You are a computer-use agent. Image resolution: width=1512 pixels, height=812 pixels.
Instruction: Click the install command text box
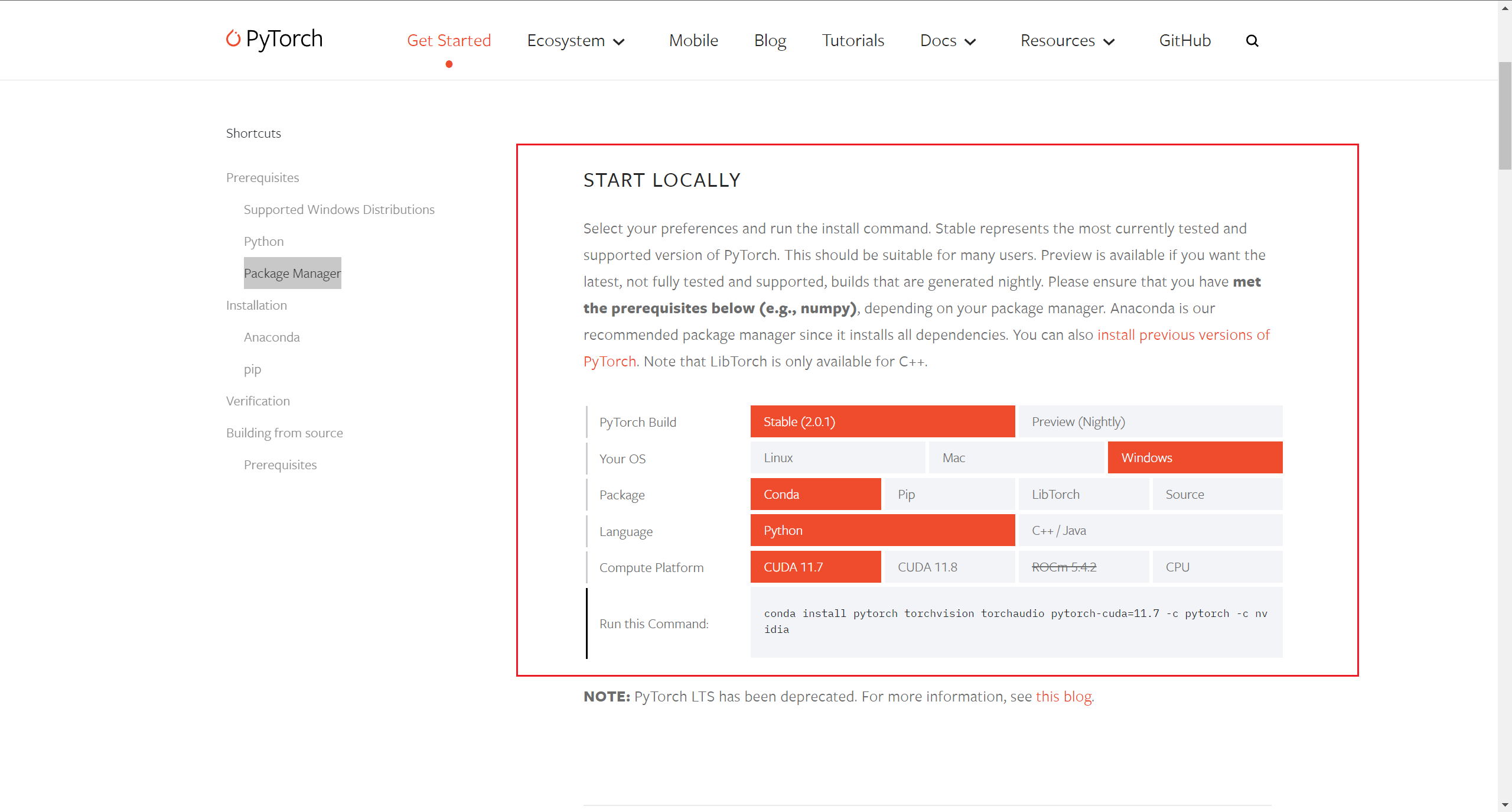pos(1016,622)
